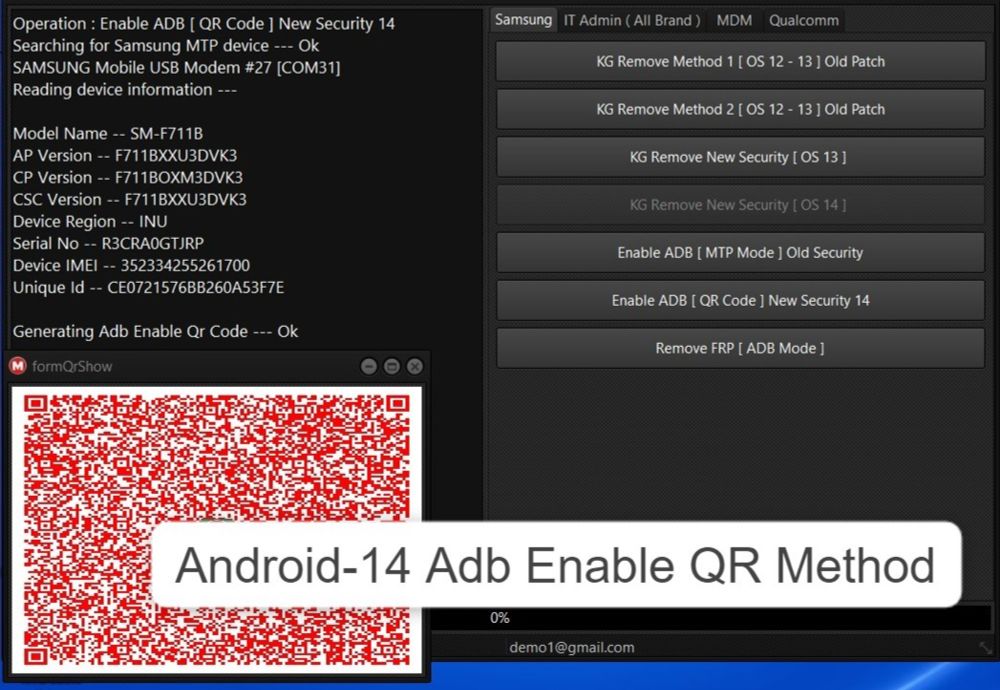Run KG Remove Method 2 Old Patch
This screenshot has width=1000, height=690.
(740, 109)
